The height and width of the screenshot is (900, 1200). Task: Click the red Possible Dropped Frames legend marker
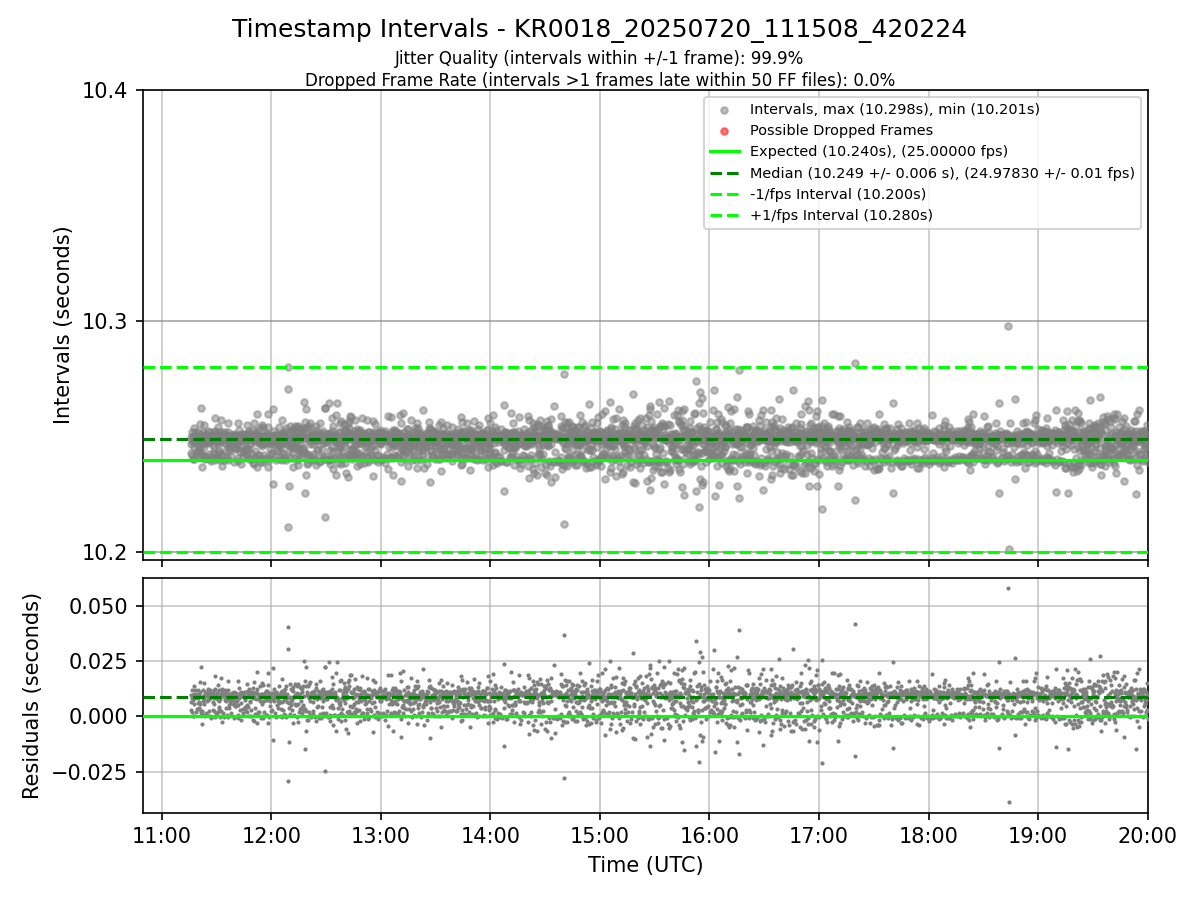tap(725, 130)
